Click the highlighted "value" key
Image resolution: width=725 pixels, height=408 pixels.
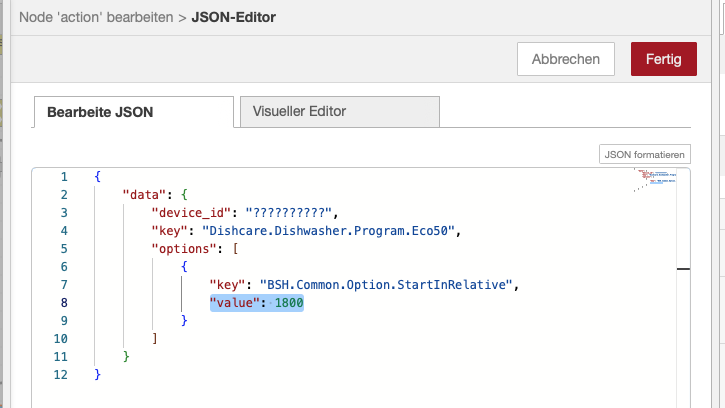point(235,303)
